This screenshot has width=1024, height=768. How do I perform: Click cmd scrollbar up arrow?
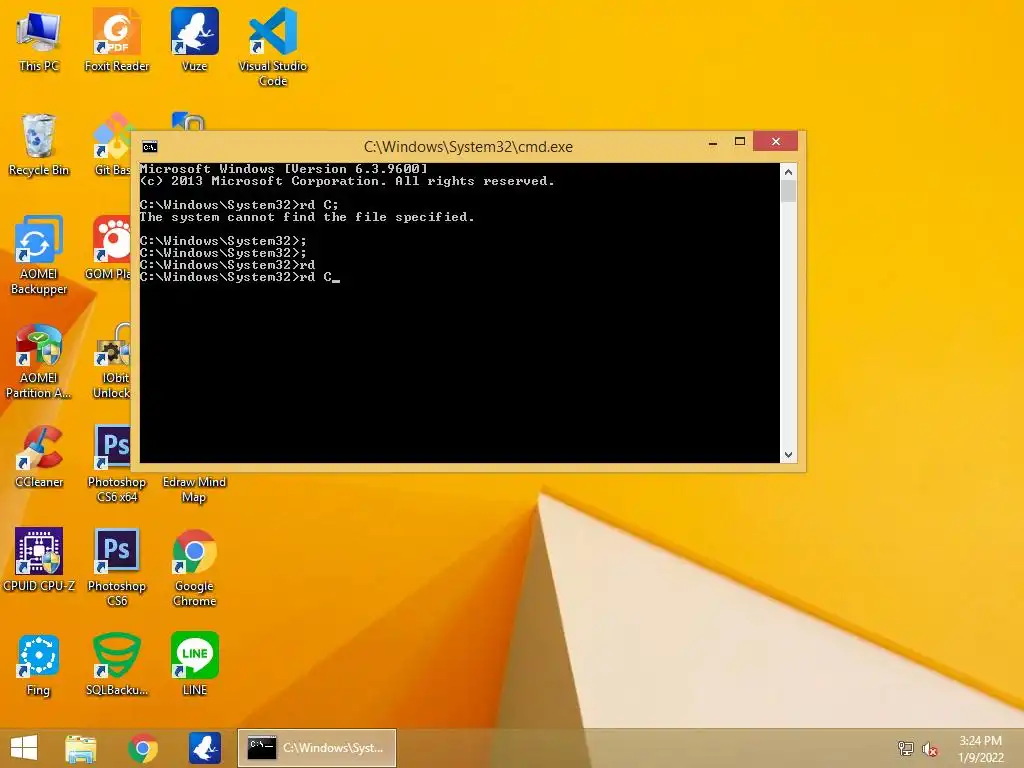788,172
